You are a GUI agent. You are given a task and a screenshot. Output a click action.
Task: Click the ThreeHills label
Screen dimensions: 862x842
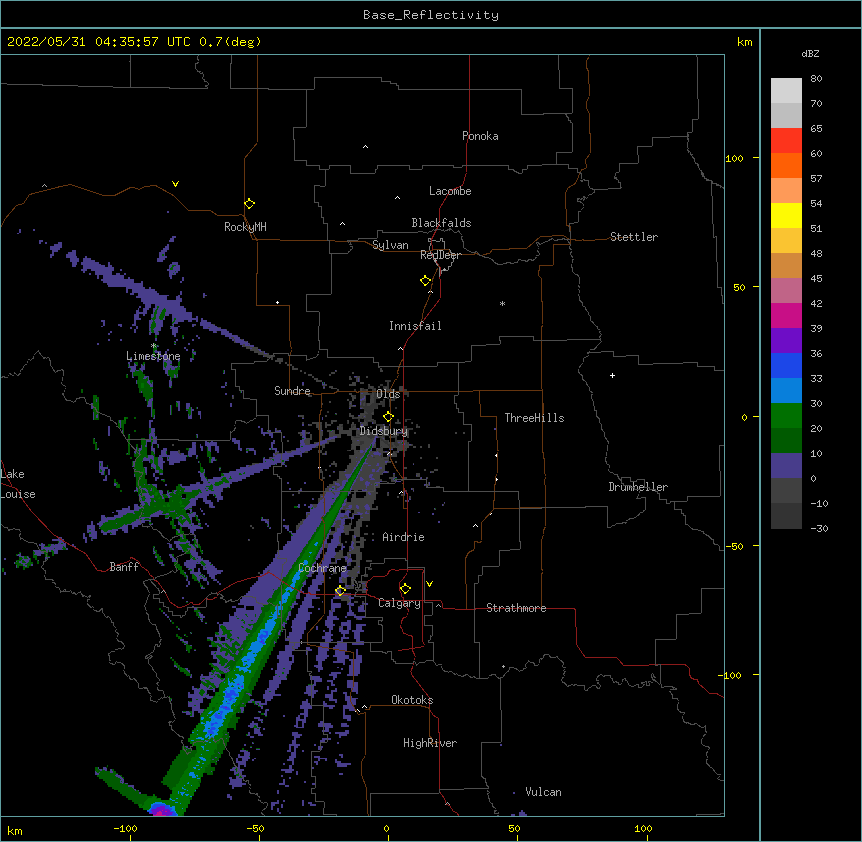pyautogui.click(x=534, y=418)
